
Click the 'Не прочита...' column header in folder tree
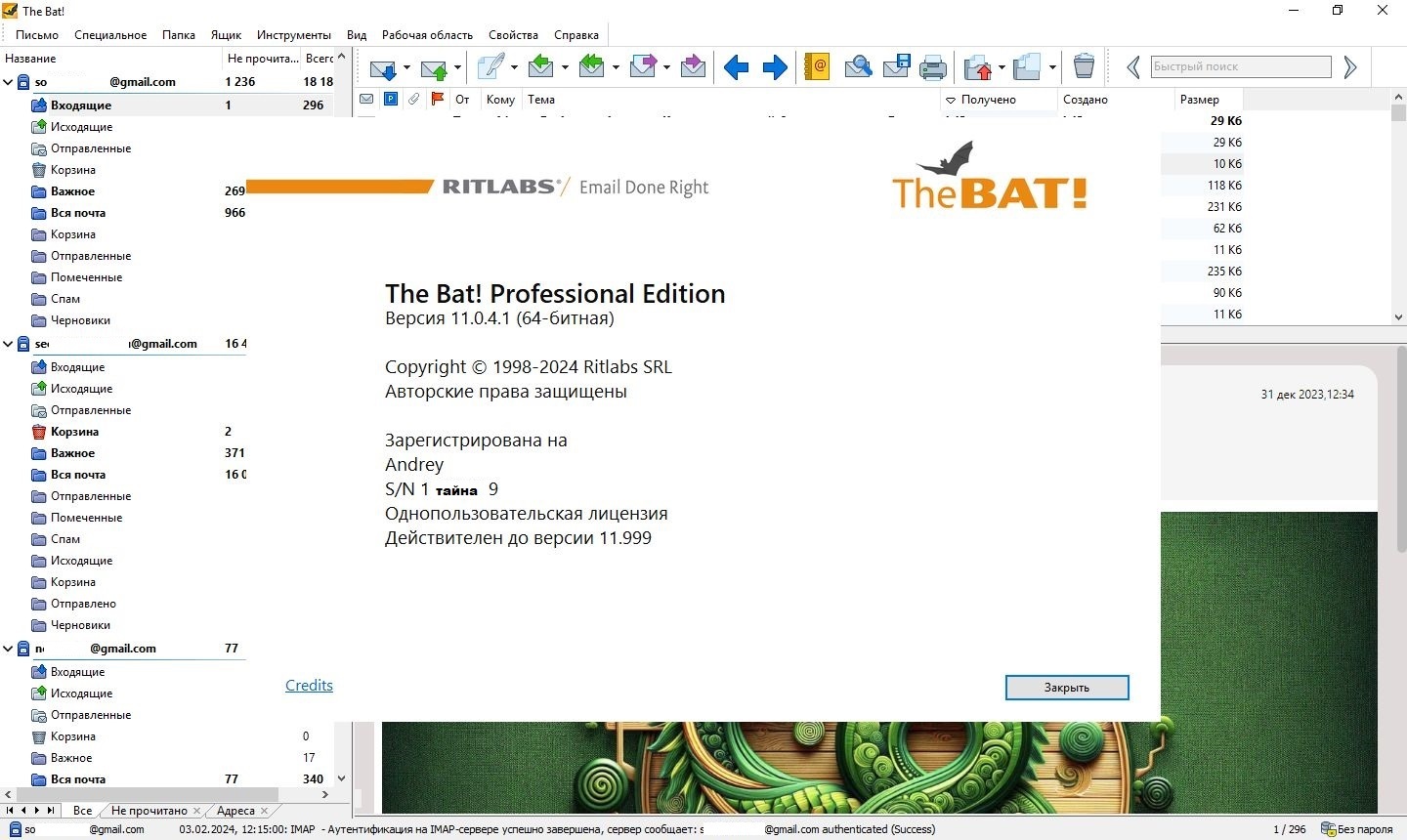click(x=262, y=59)
